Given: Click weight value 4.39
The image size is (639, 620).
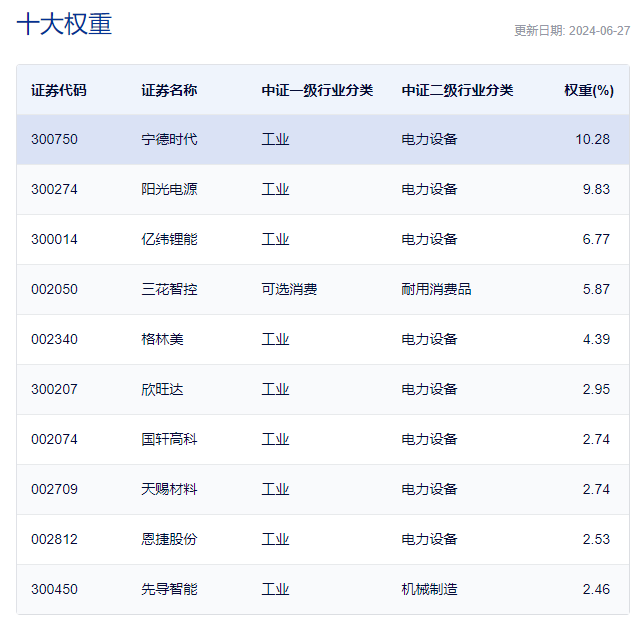Looking at the screenshot, I should 596,340.
